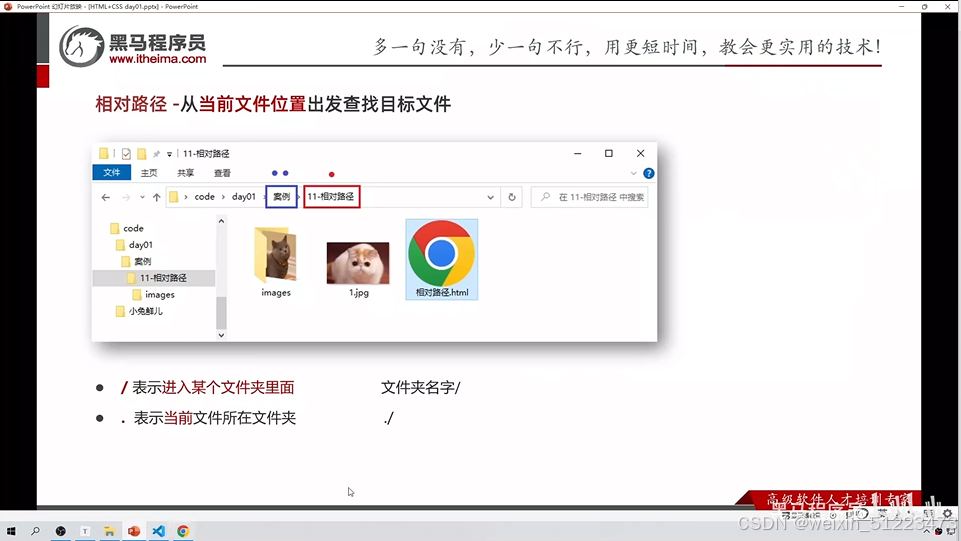Screen dimensions: 961x541
Task: Click the dark circular app icon on taskbar
Action: coord(61,531)
